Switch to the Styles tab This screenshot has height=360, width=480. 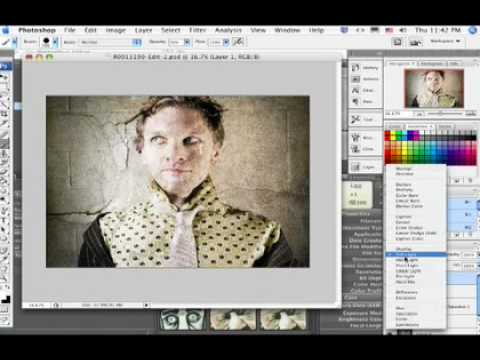(445, 127)
